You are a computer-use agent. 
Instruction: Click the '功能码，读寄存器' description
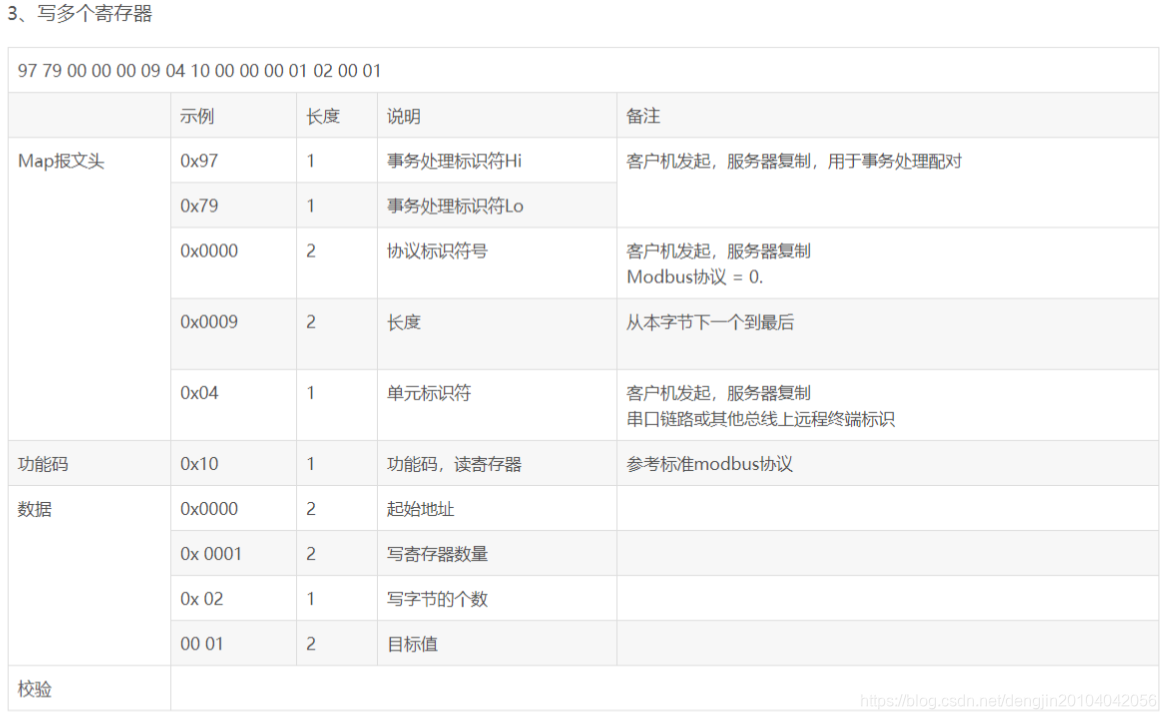pos(454,464)
